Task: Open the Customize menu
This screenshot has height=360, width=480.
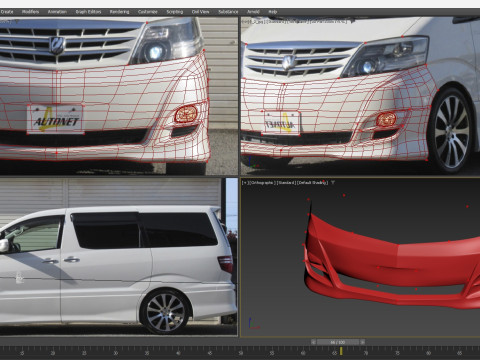Action: point(148,12)
